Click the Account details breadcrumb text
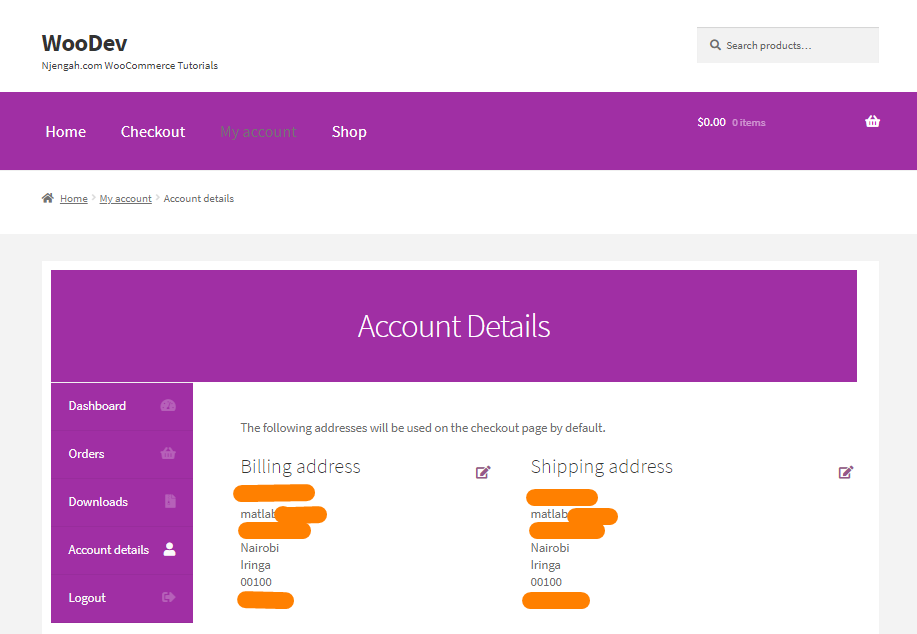This screenshot has width=917, height=634. 199,199
